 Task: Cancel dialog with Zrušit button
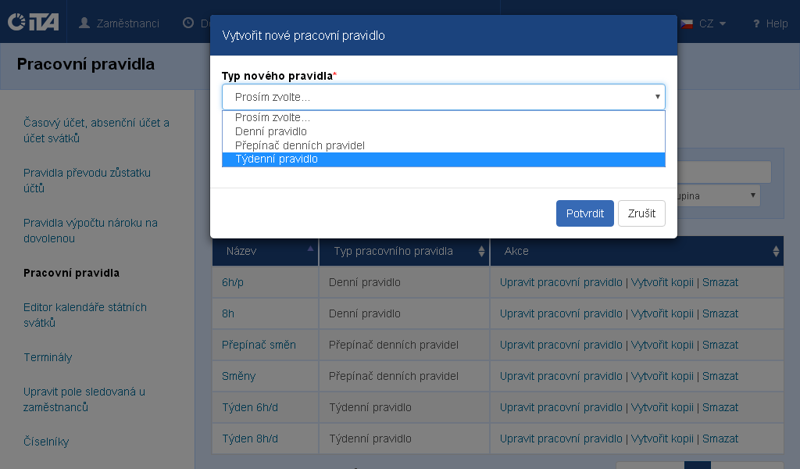click(x=641, y=214)
